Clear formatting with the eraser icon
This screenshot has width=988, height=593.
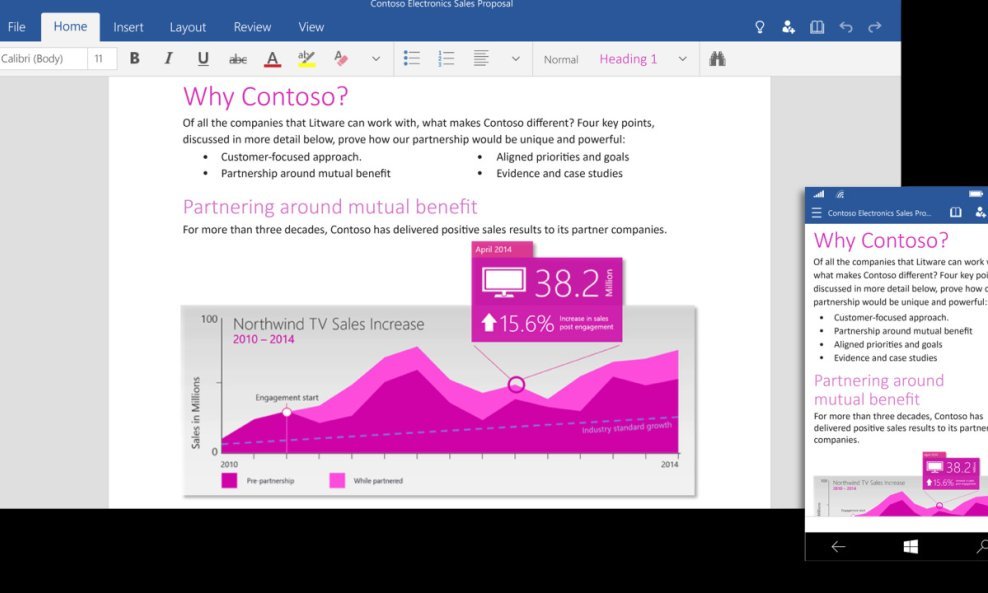tap(341, 59)
